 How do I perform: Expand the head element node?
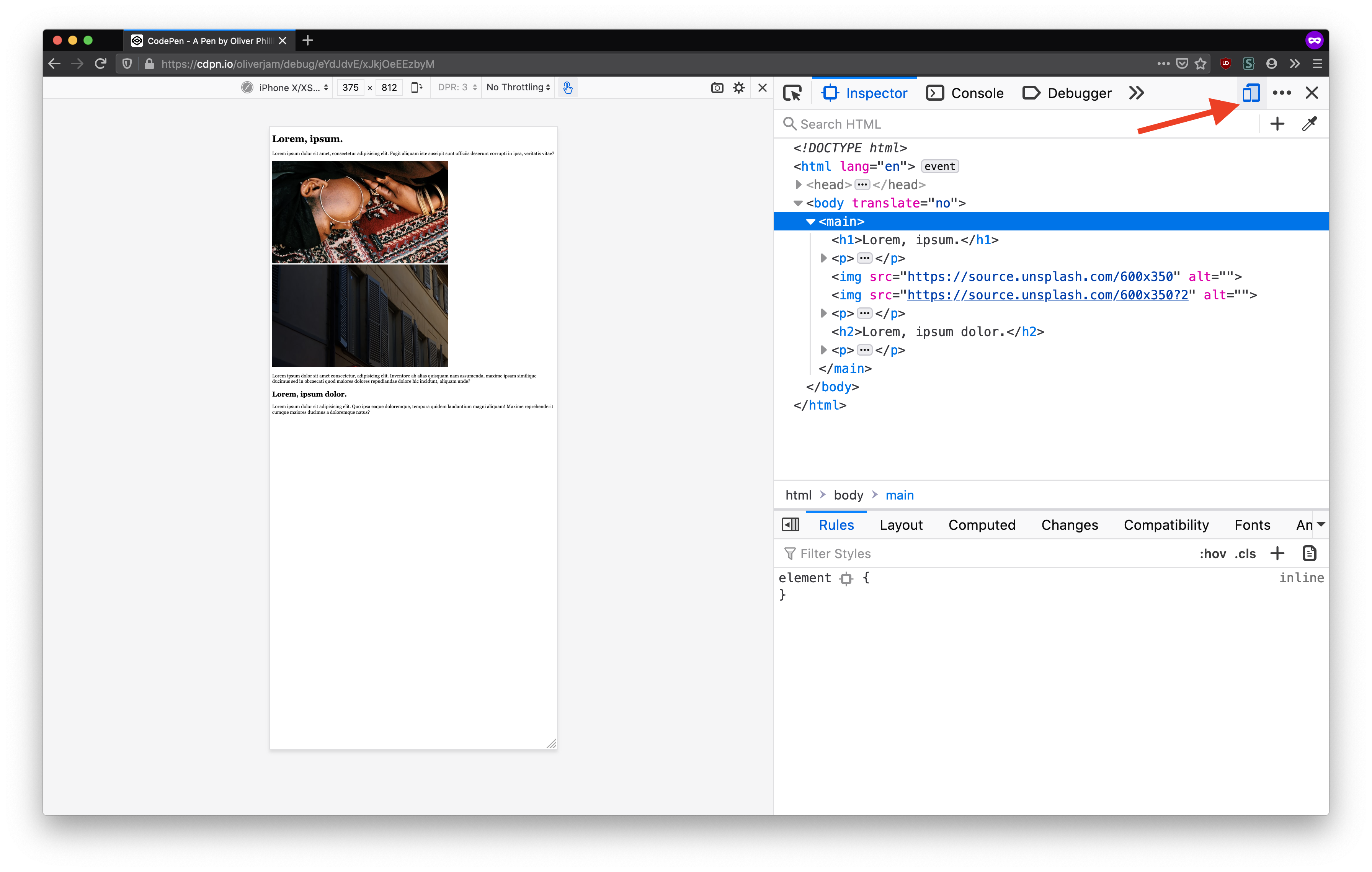pos(798,185)
